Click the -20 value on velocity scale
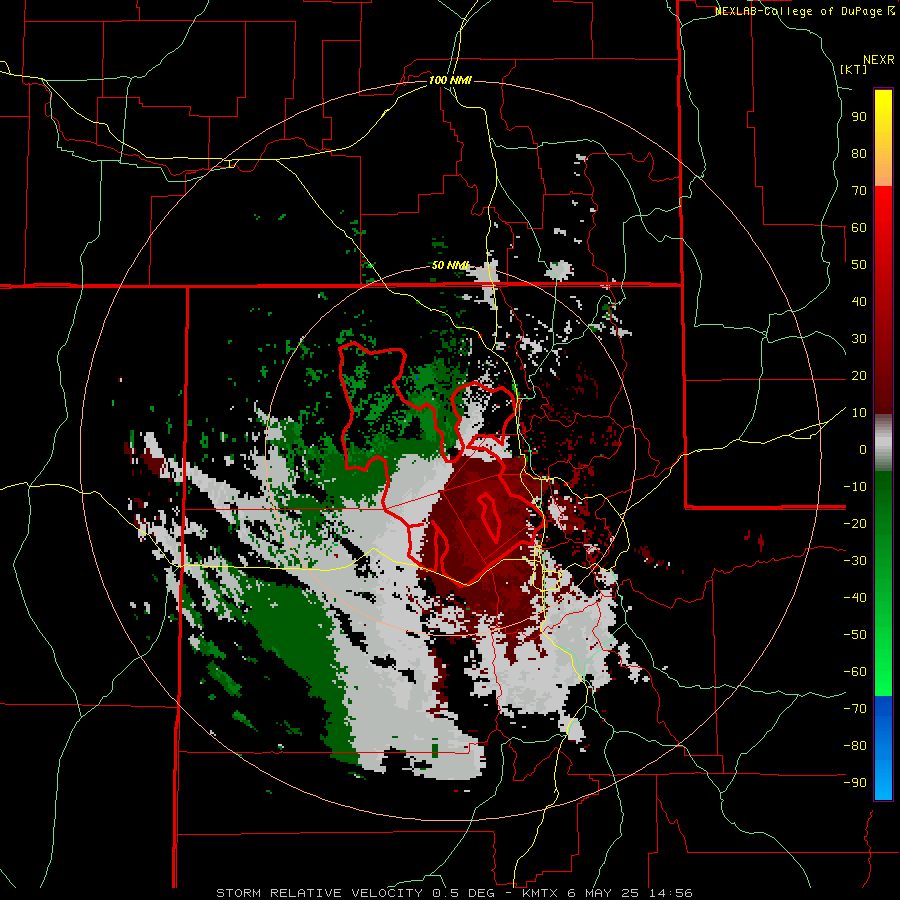Screen dimensions: 900x900 [855, 523]
